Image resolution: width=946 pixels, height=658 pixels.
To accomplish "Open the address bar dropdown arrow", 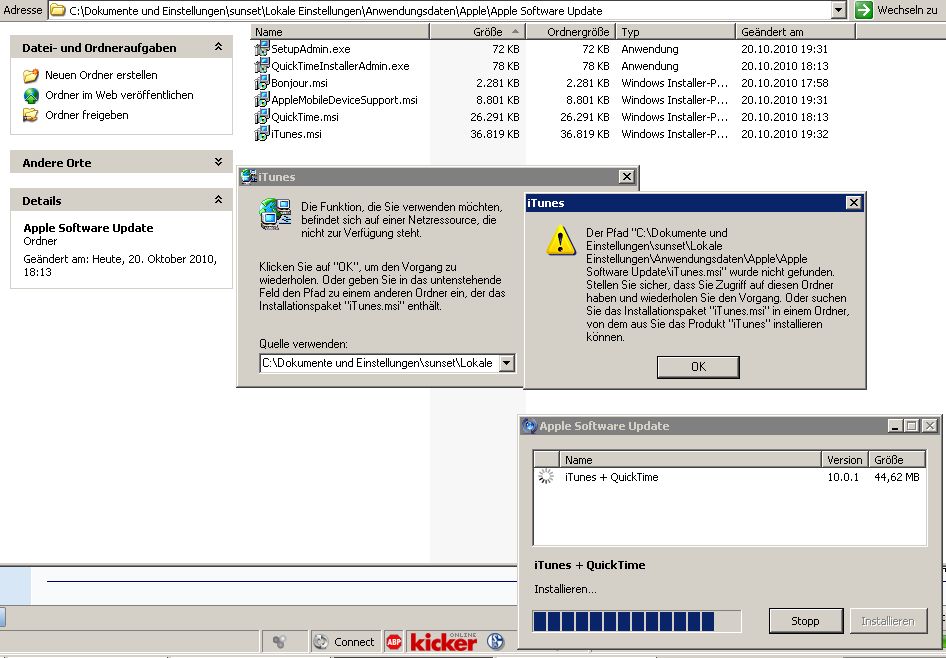I will pyautogui.click(x=839, y=10).
